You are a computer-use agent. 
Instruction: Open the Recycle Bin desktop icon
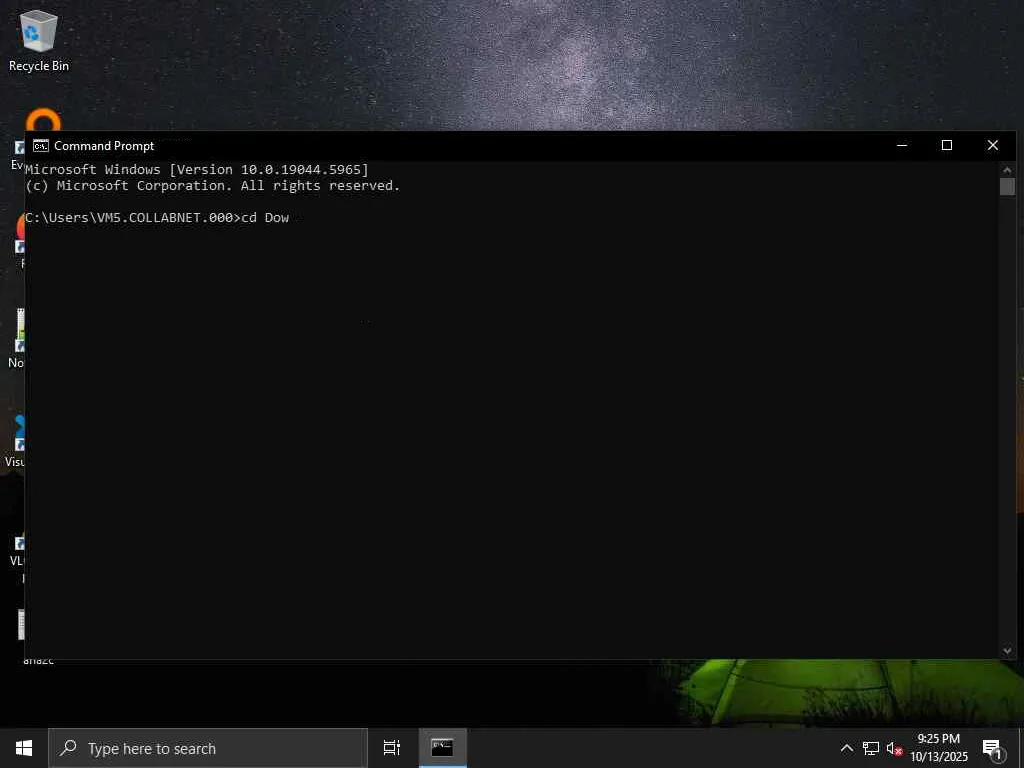tap(39, 40)
